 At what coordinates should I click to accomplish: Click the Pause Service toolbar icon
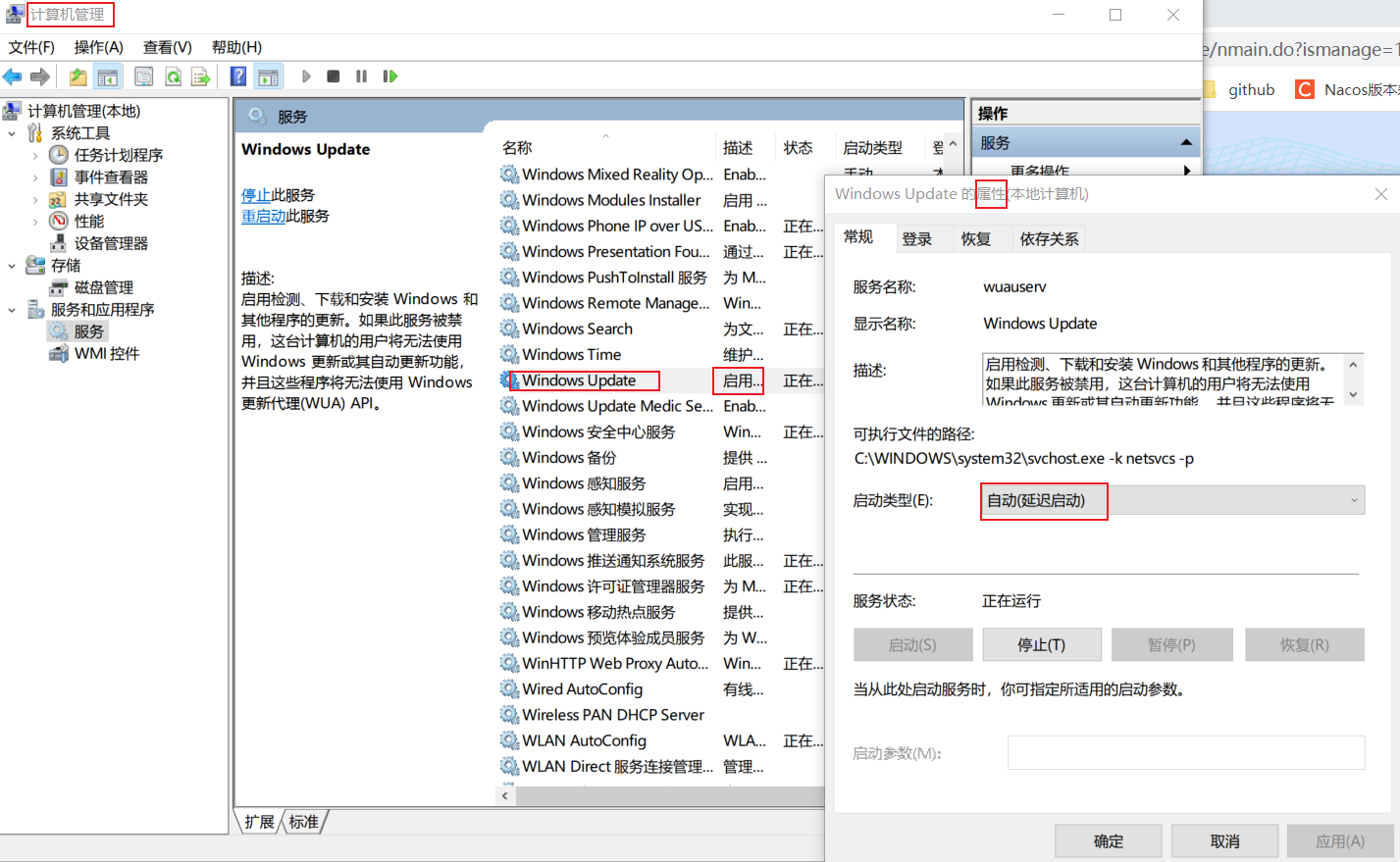pos(361,76)
